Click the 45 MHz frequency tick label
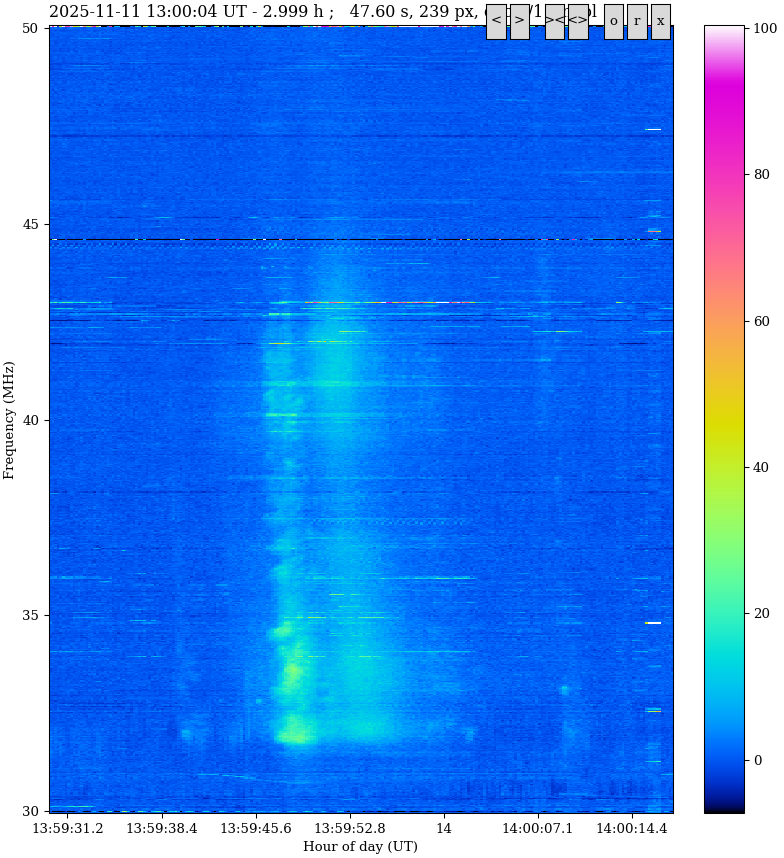784x858 pixels. (x=30, y=225)
